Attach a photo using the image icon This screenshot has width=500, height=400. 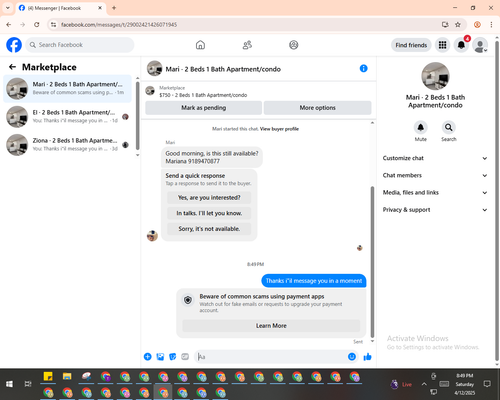coord(160,357)
